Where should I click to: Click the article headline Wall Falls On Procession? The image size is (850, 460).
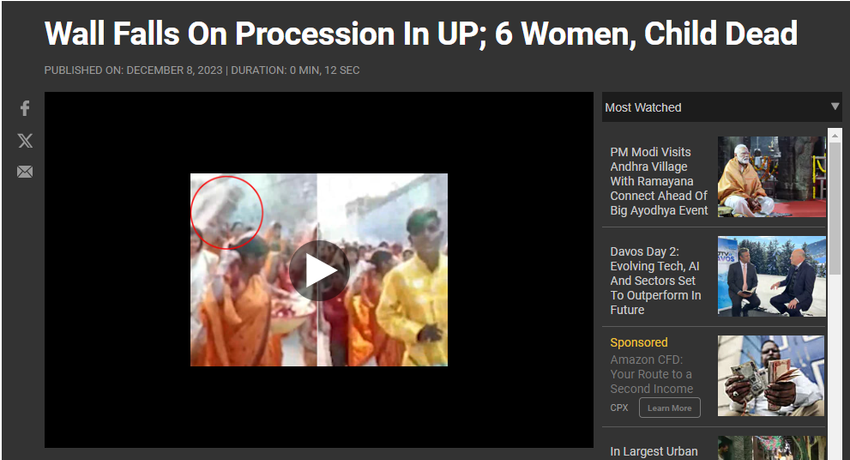[421, 34]
